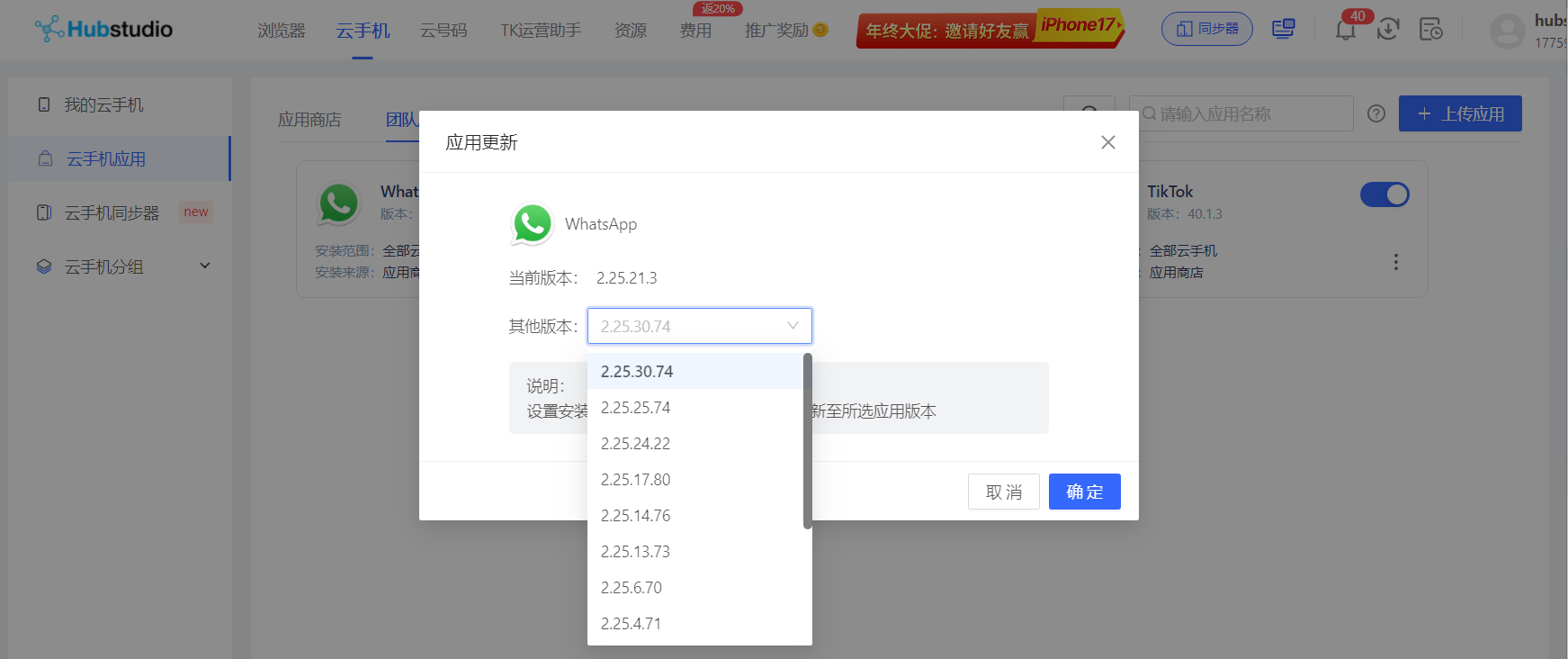Click the Hubstudio logo
The image size is (1568, 659).
[103, 29]
